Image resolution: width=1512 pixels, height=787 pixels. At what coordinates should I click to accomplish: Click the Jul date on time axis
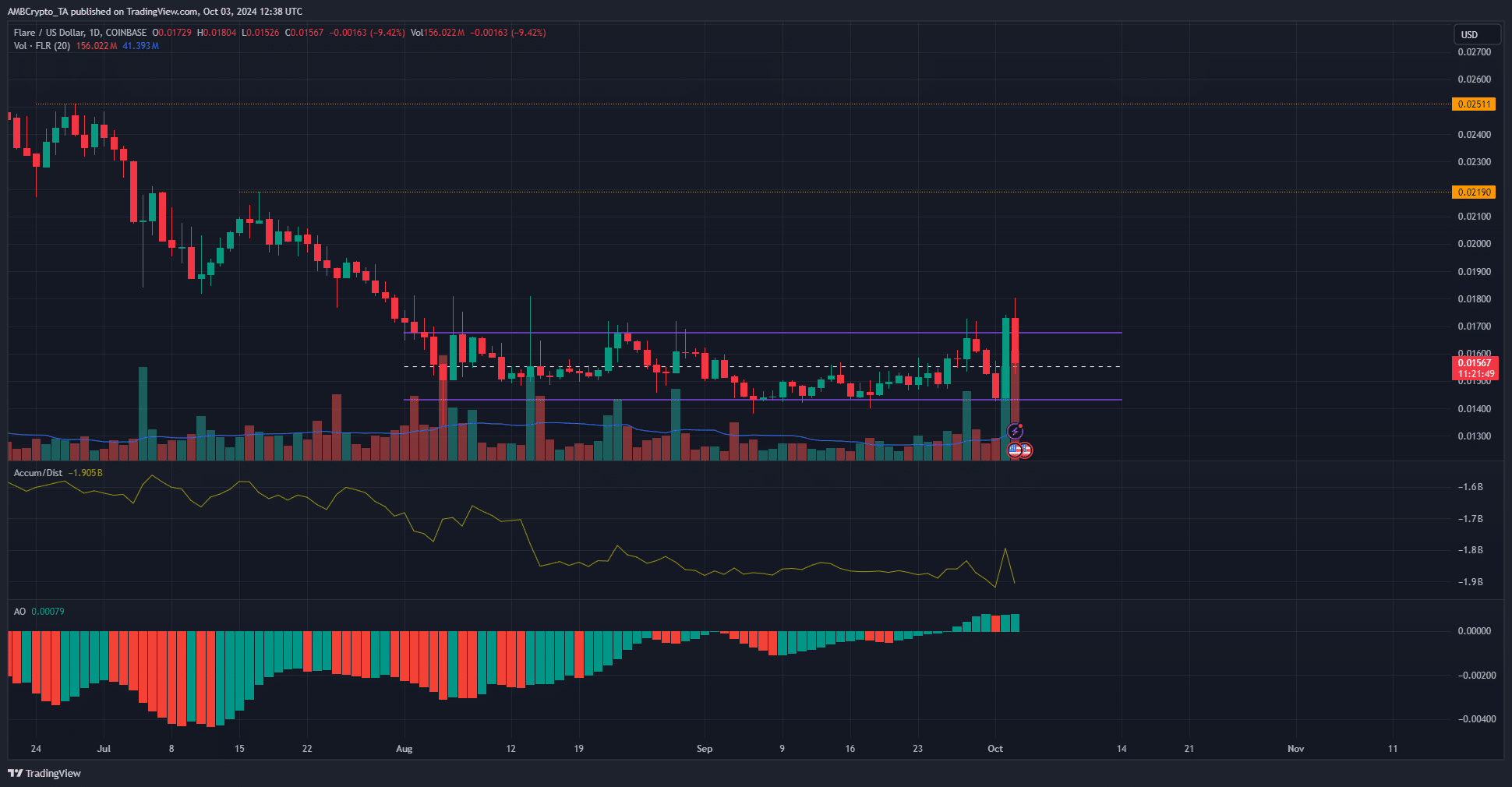104,749
